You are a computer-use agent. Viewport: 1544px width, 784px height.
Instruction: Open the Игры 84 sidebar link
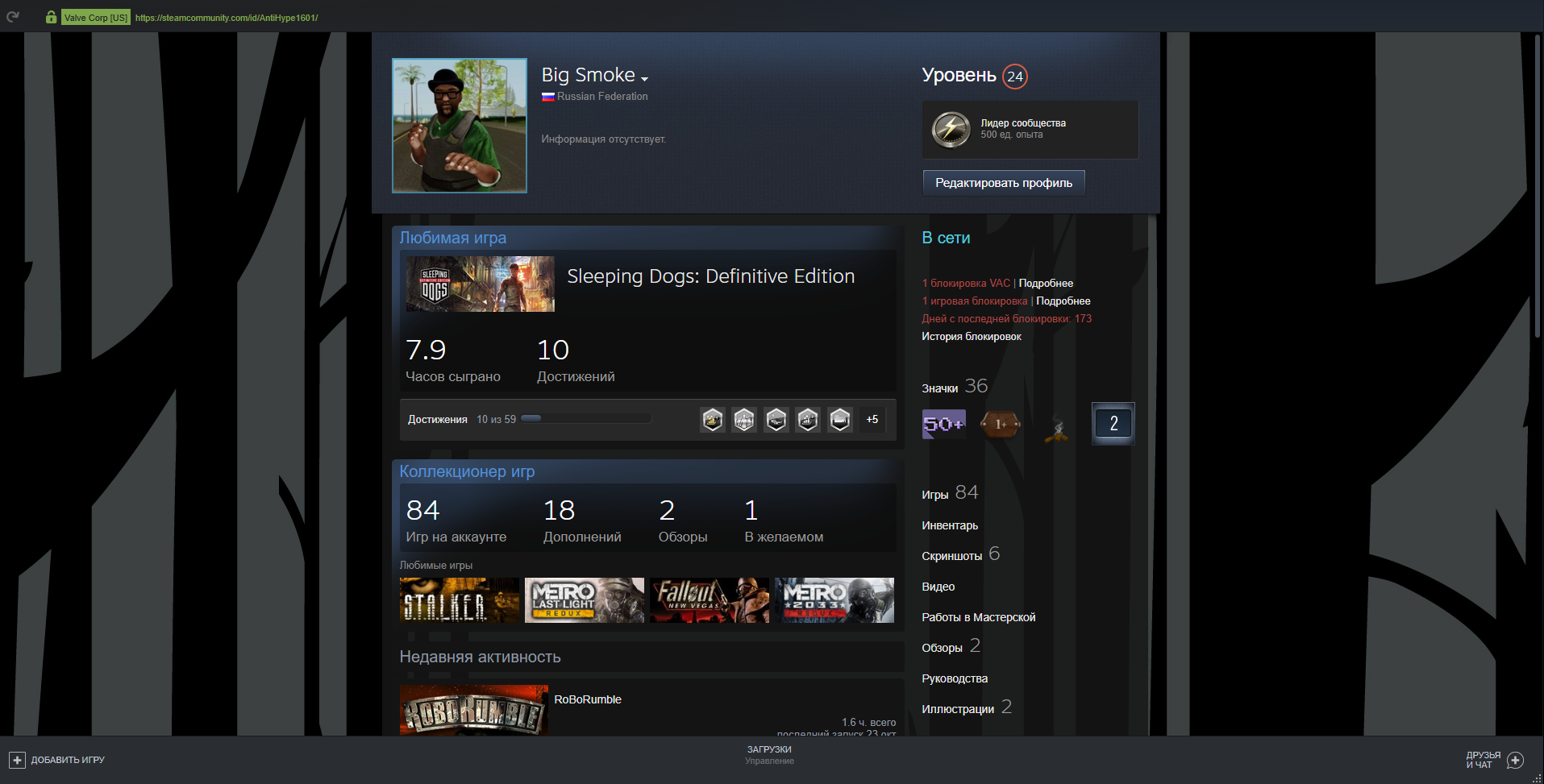pos(950,493)
